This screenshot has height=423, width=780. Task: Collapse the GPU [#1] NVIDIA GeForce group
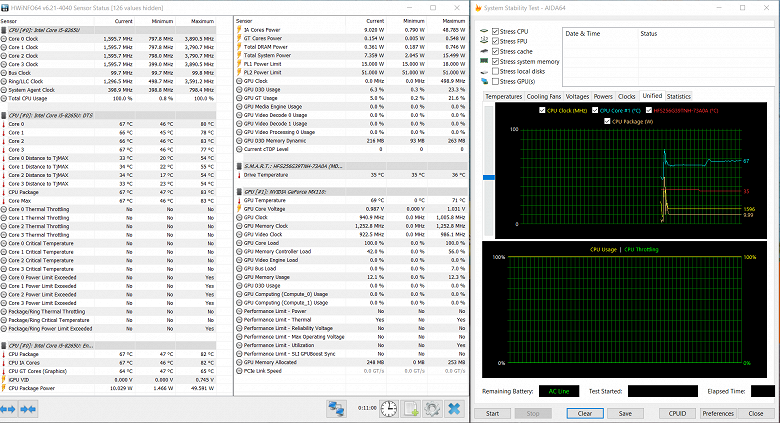[x=285, y=192]
